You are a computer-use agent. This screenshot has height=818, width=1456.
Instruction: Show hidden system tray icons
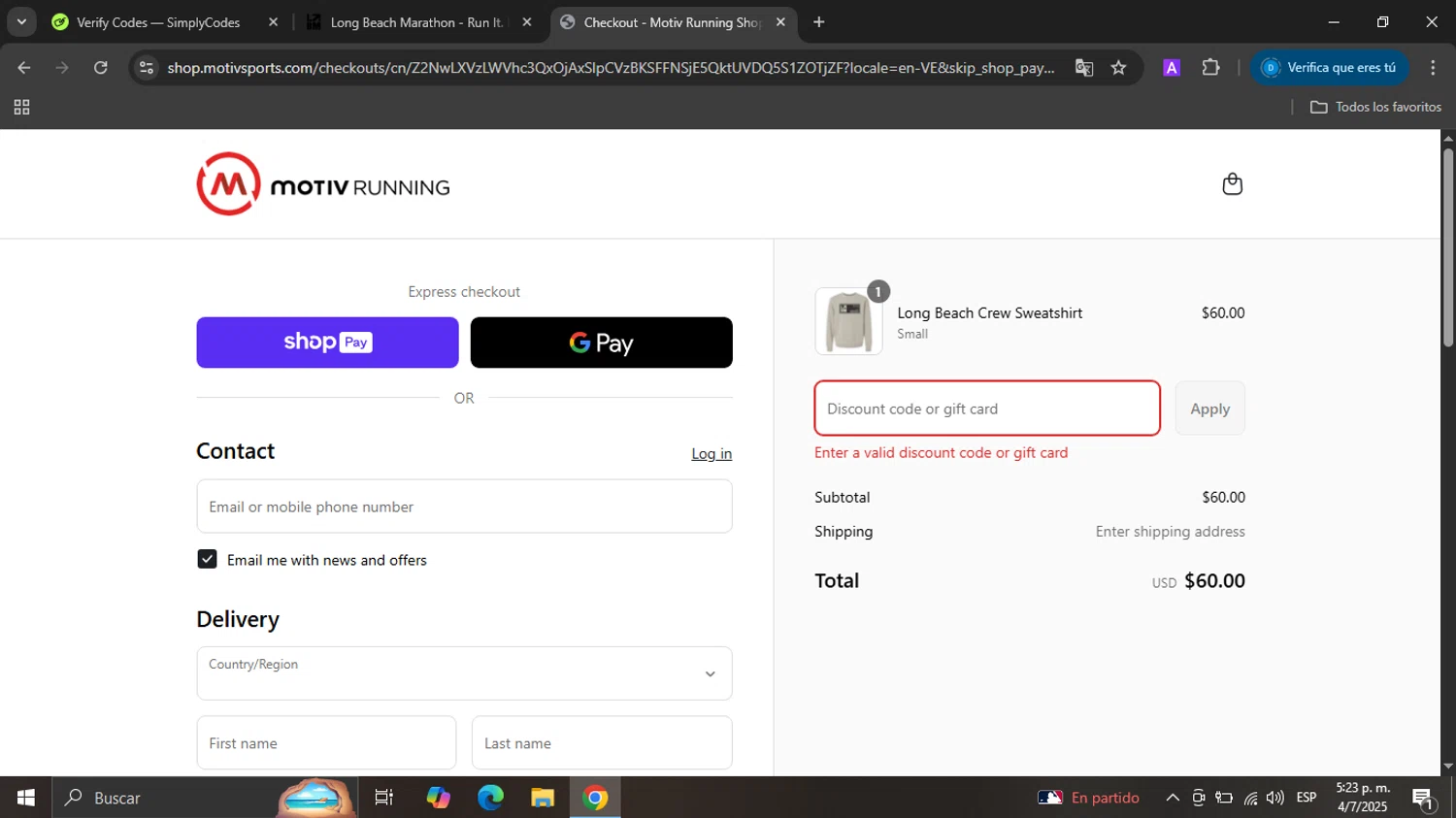[x=1173, y=798]
